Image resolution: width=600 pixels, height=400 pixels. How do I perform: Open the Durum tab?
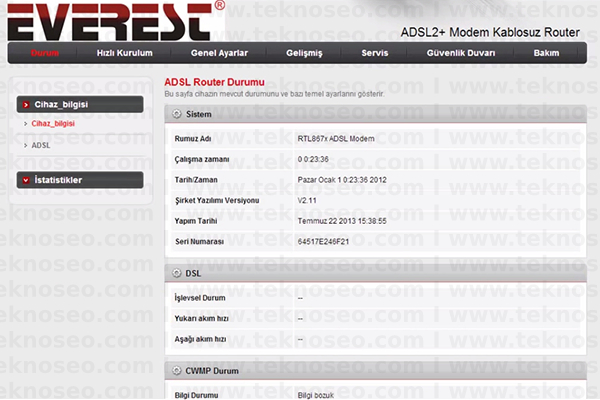(x=45, y=53)
